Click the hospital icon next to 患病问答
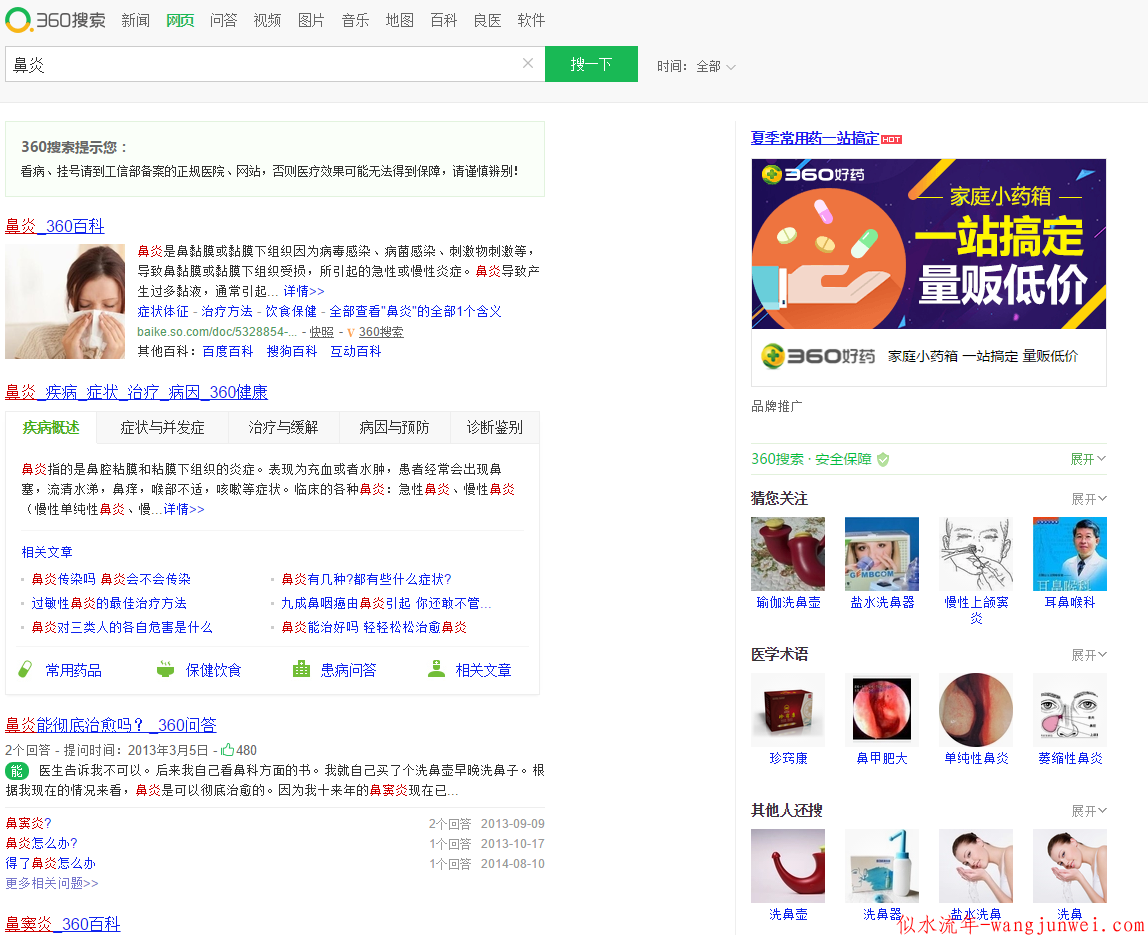This screenshot has width=1148, height=935. click(301, 669)
